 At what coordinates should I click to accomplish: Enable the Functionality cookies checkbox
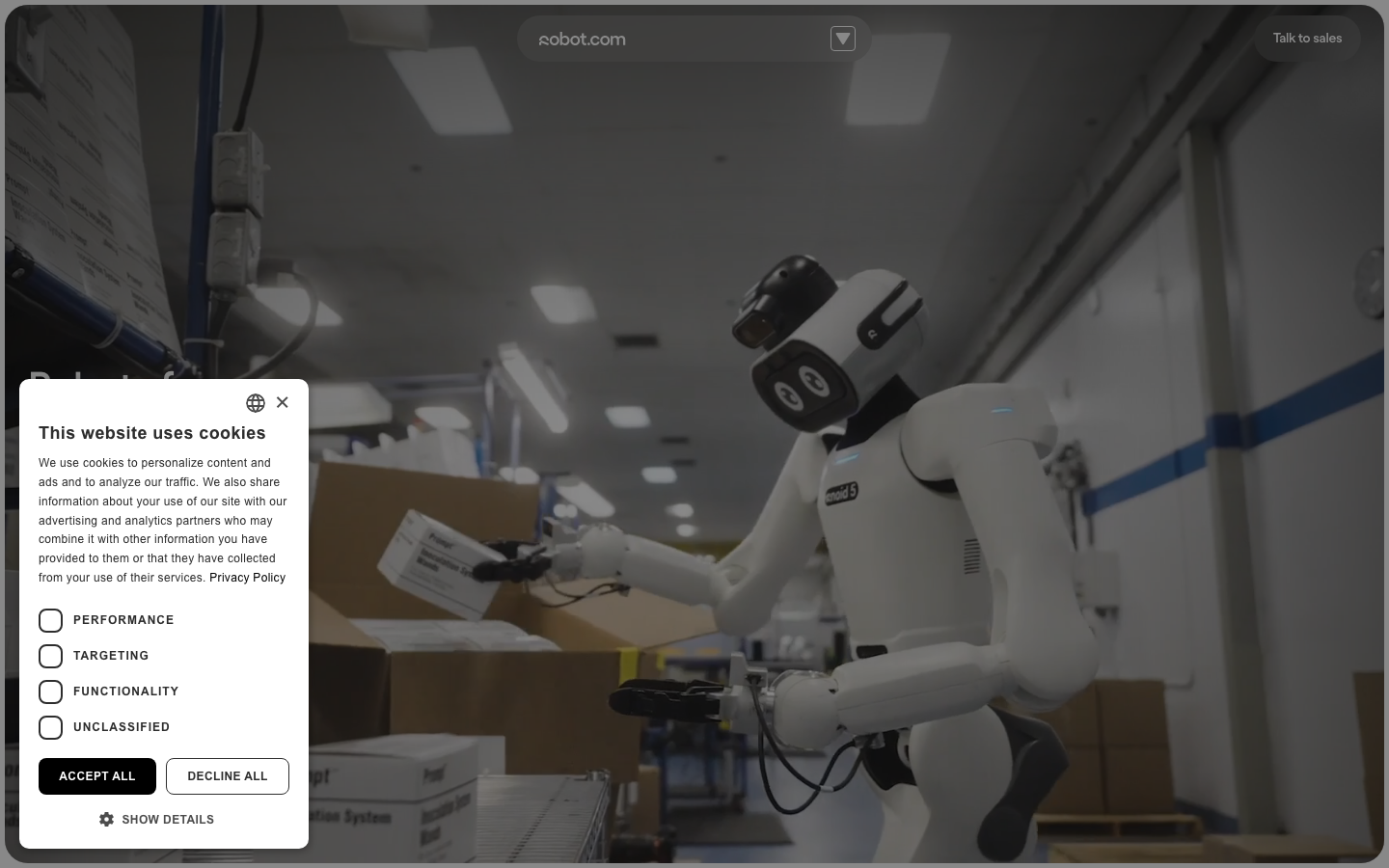(x=50, y=692)
